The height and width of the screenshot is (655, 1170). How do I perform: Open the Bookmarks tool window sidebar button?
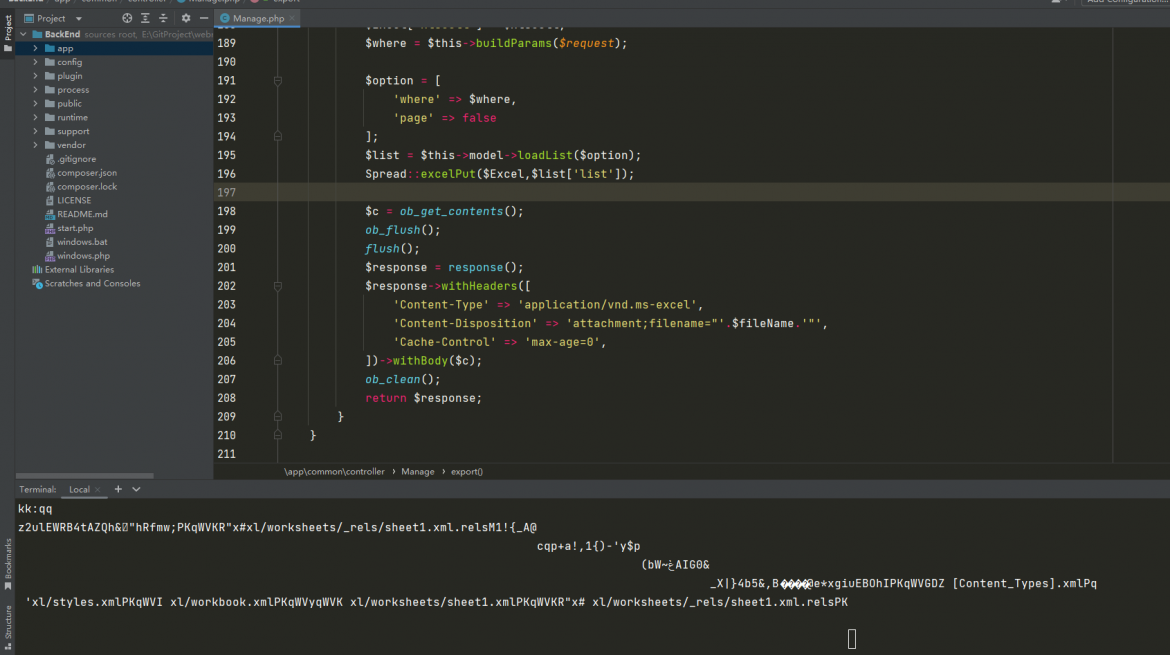(x=7, y=564)
